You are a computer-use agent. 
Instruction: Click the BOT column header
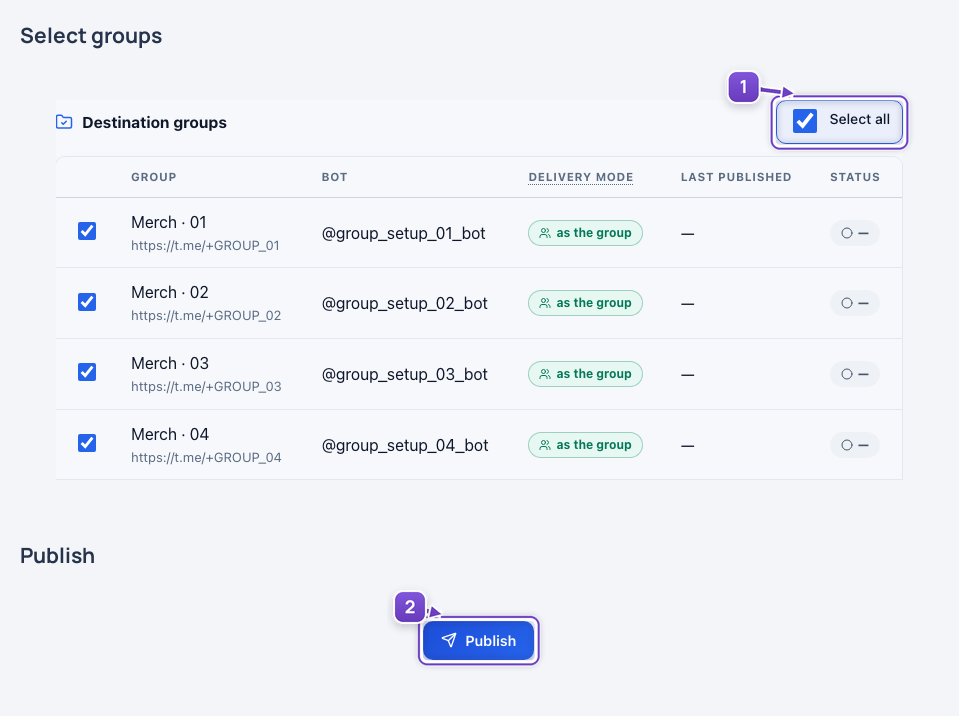pos(335,177)
